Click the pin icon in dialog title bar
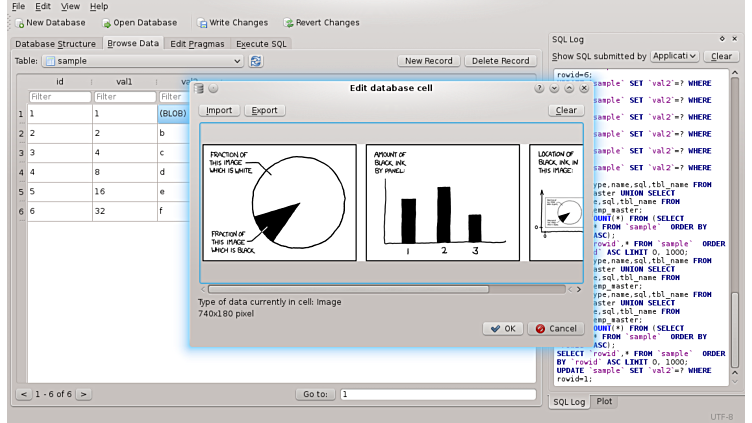Image resolution: width=752 pixels, height=423 pixels. (213, 88)
